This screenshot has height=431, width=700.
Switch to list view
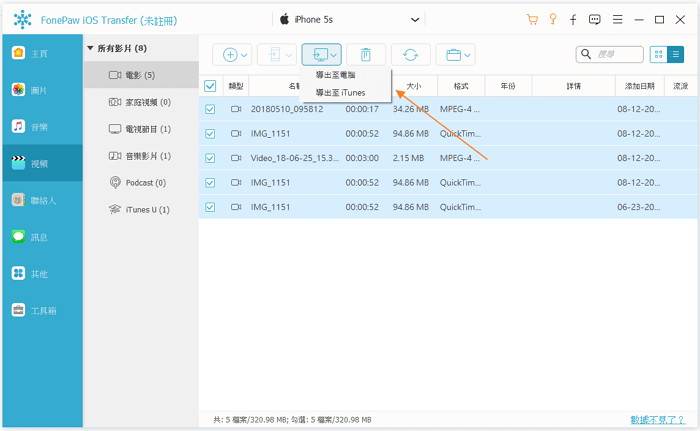click(x=675, y=54)
